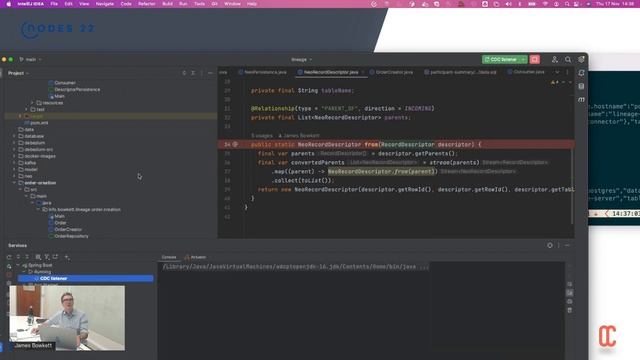Open the Apple menu
The image size is (640, 360).
9,4
